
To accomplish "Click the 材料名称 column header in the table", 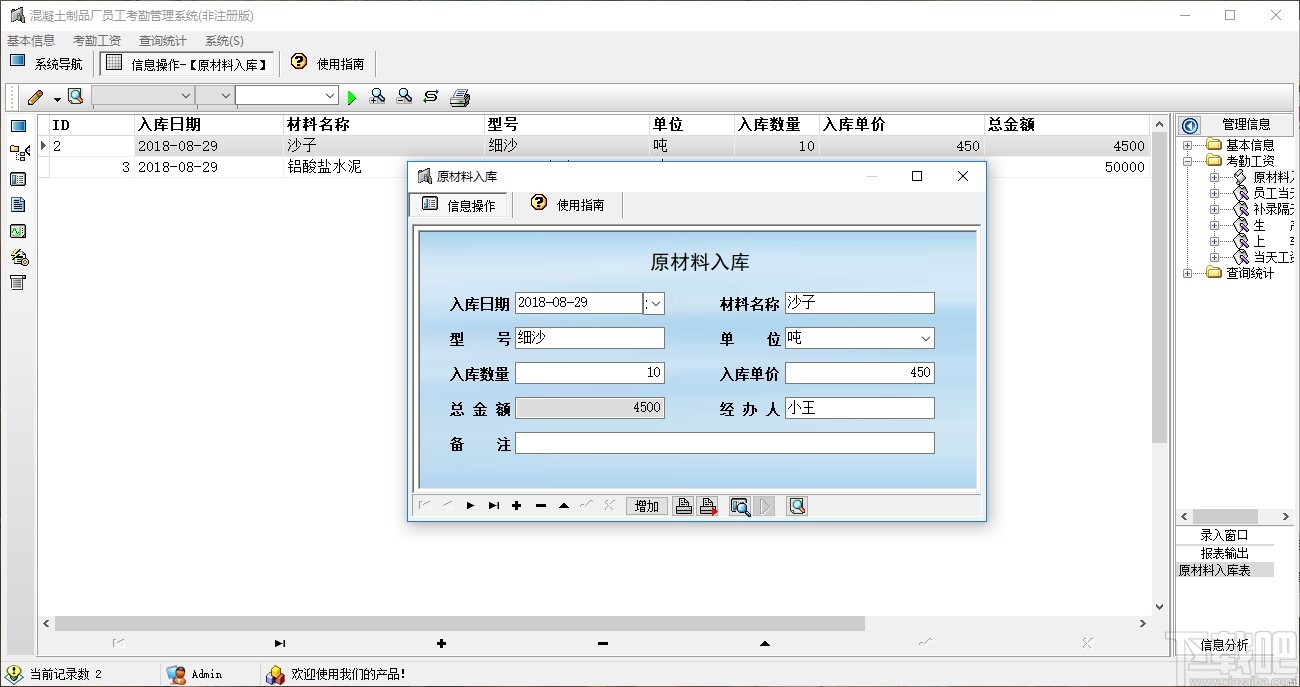I will 383,125.
